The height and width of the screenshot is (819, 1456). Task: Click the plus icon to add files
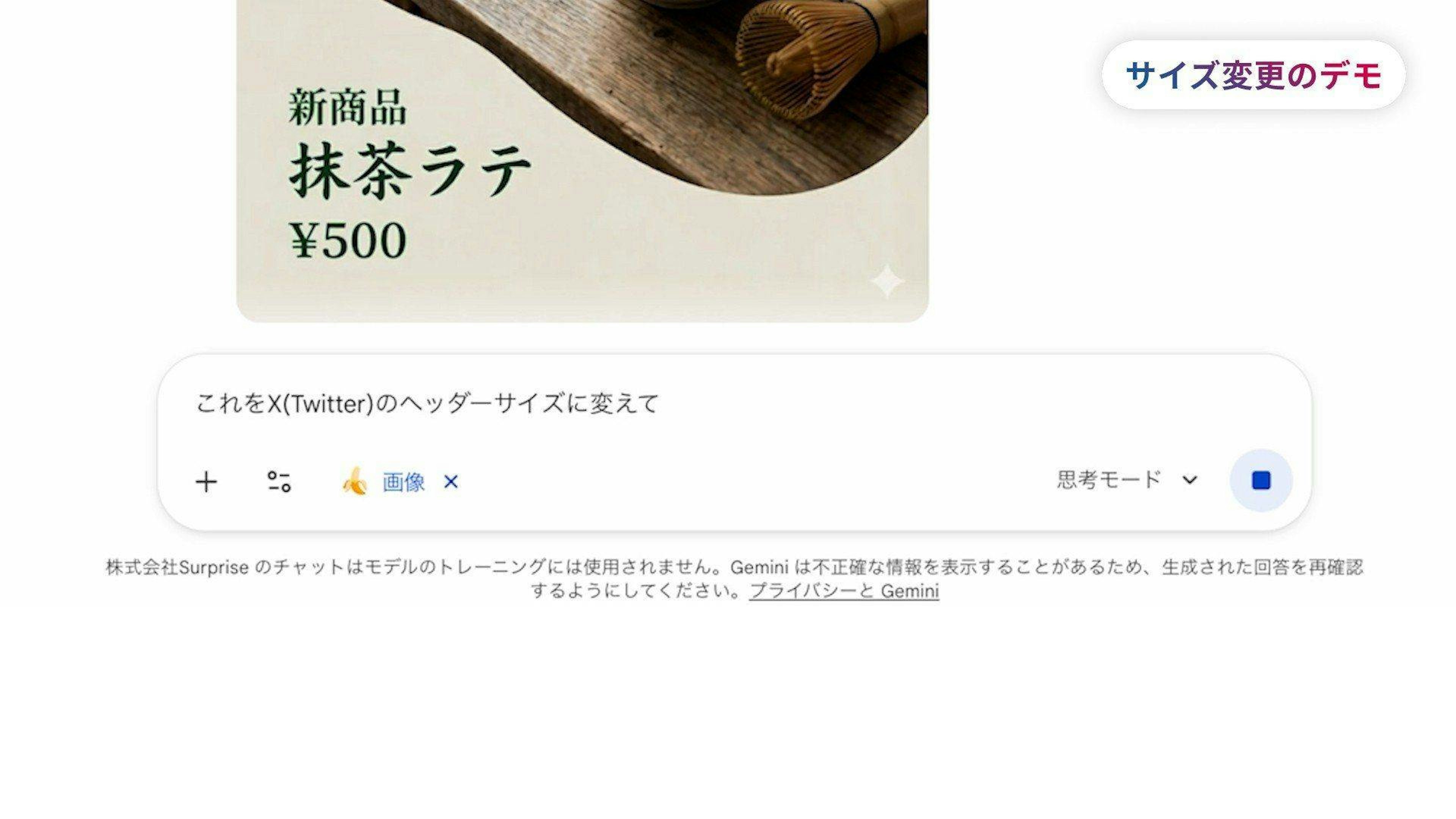206,482
